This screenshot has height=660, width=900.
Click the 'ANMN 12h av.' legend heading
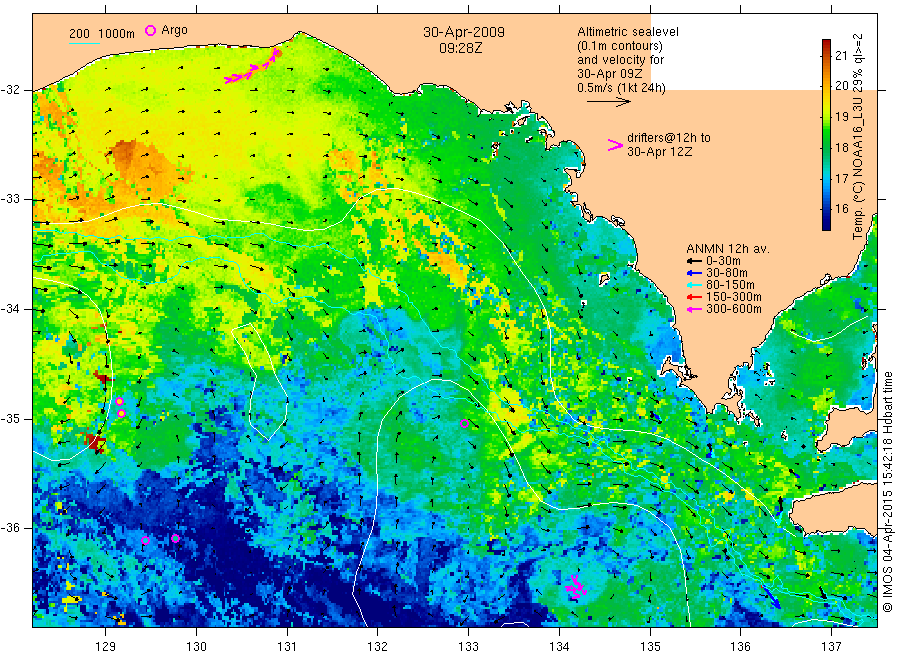pyautogui.click(x=728, y=249)
